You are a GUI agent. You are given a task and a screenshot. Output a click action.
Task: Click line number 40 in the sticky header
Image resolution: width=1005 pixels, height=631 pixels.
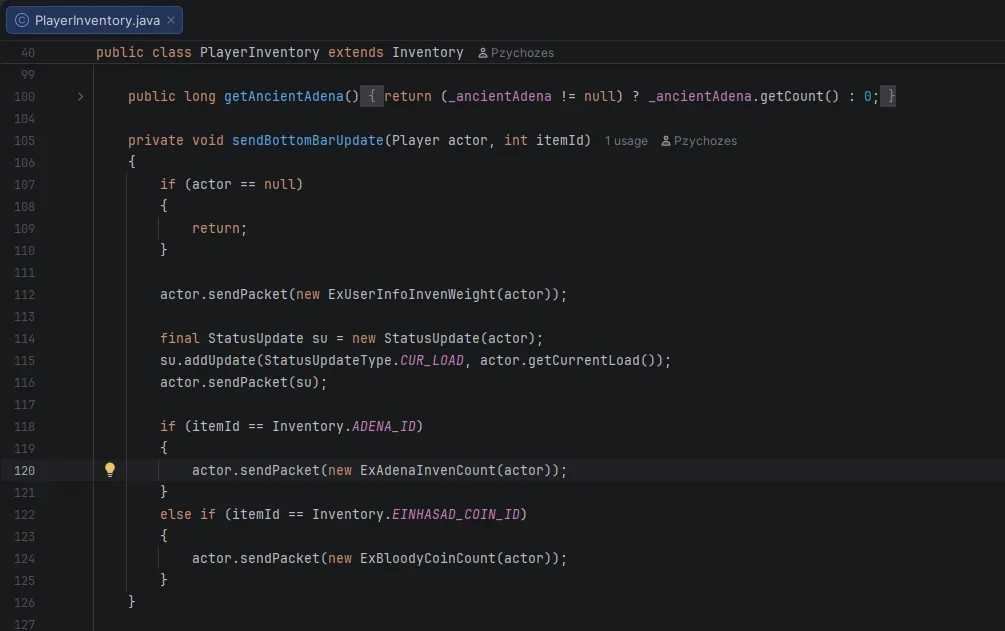point(28,53)
